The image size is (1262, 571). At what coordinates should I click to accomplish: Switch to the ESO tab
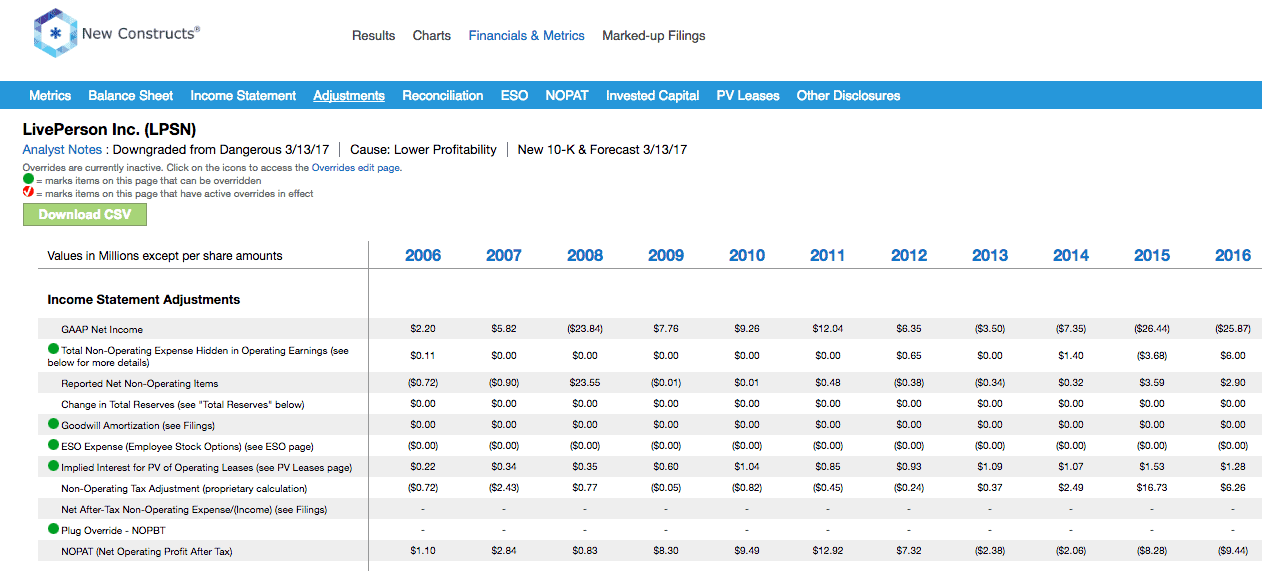(514, 96)
